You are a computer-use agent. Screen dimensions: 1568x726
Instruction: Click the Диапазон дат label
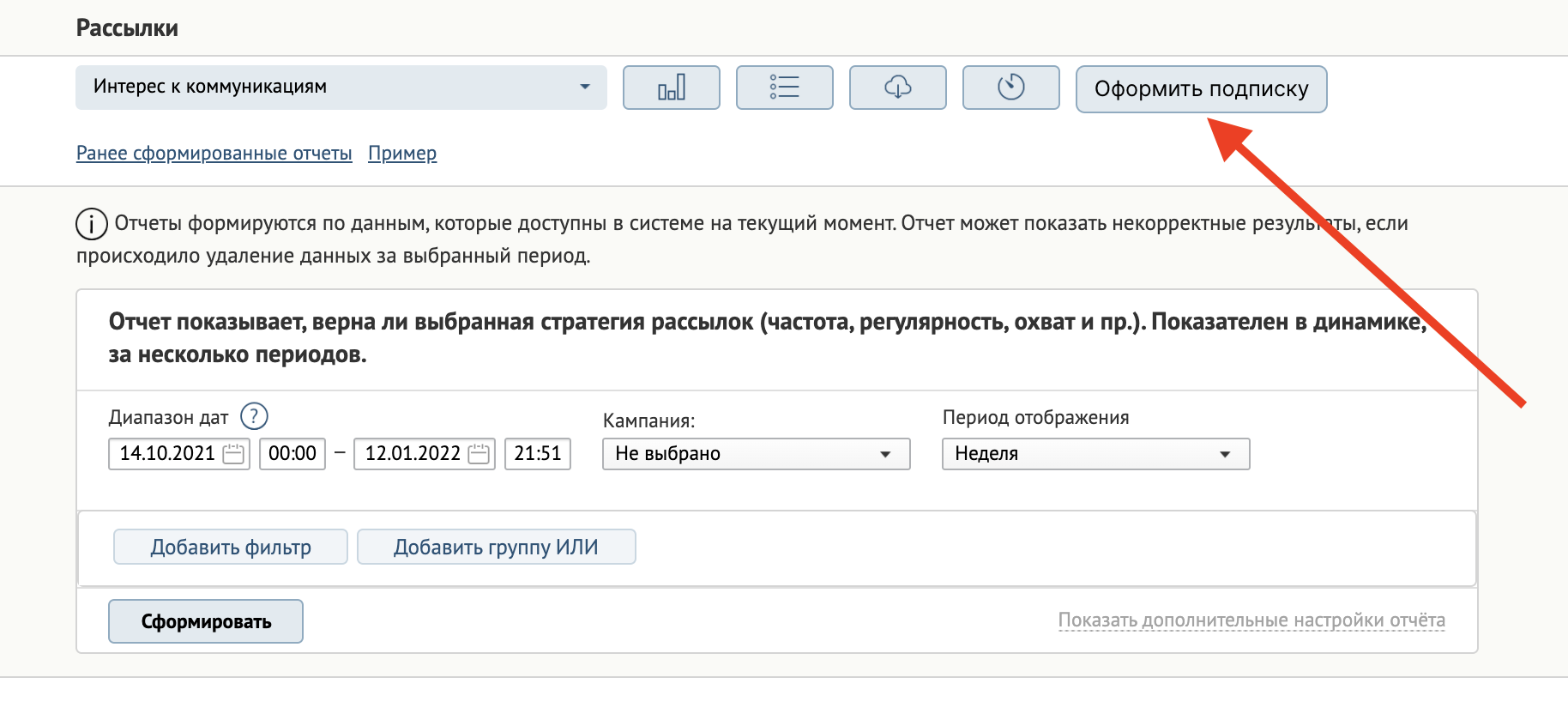pos(168,418)
